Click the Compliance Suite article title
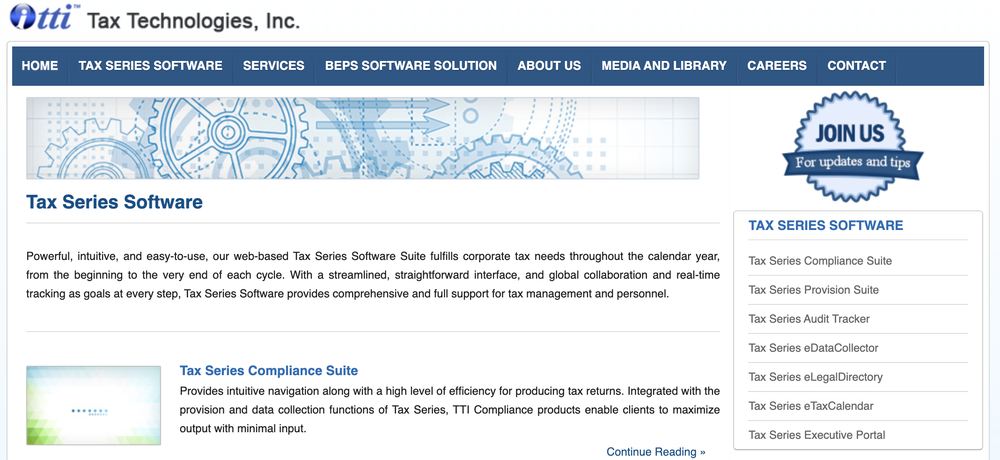The width and height of the screenshot is (1000, 460). click(269, 371)
